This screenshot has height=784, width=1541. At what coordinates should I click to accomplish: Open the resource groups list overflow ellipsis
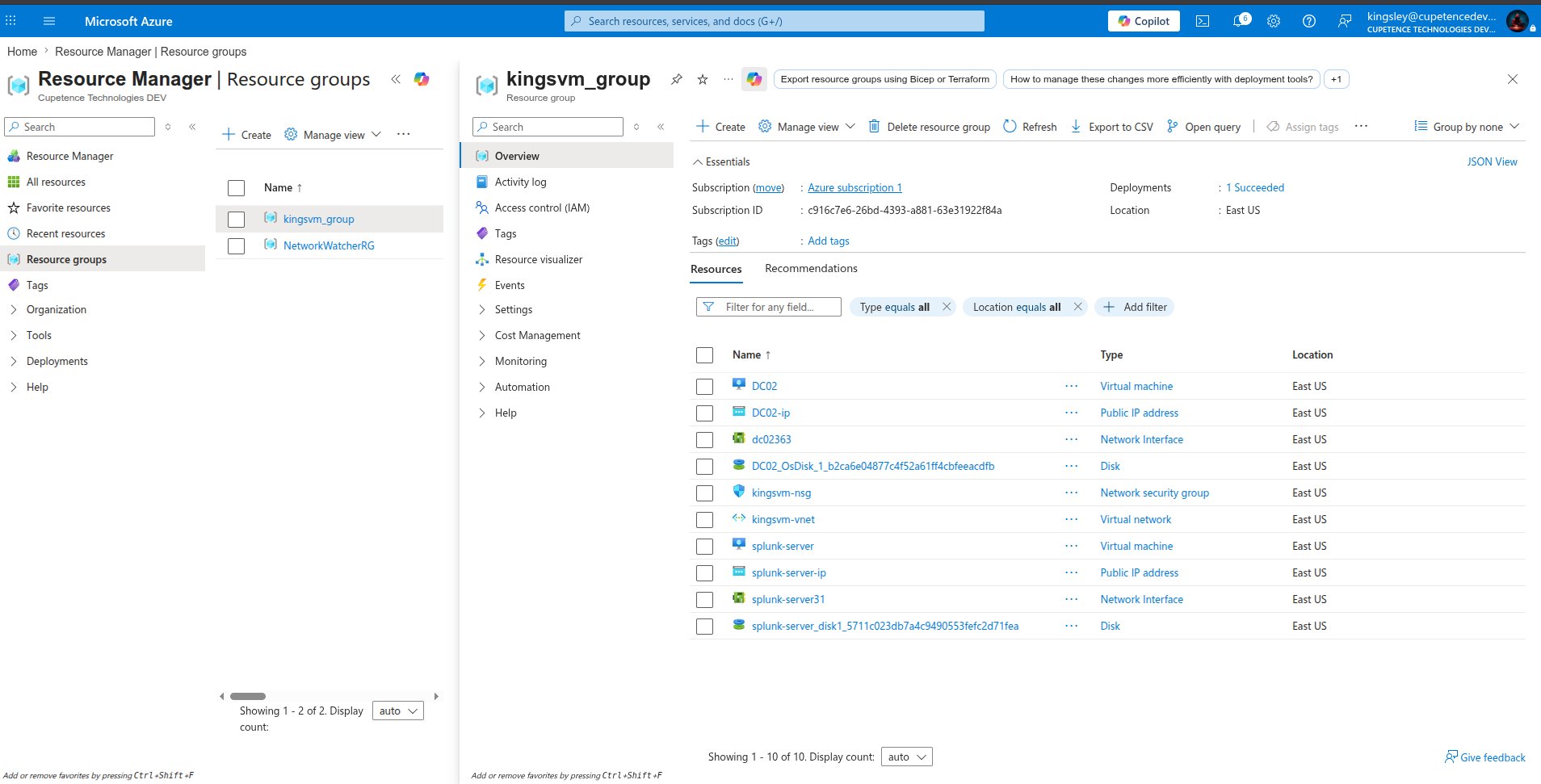click(x=403, y=134)
